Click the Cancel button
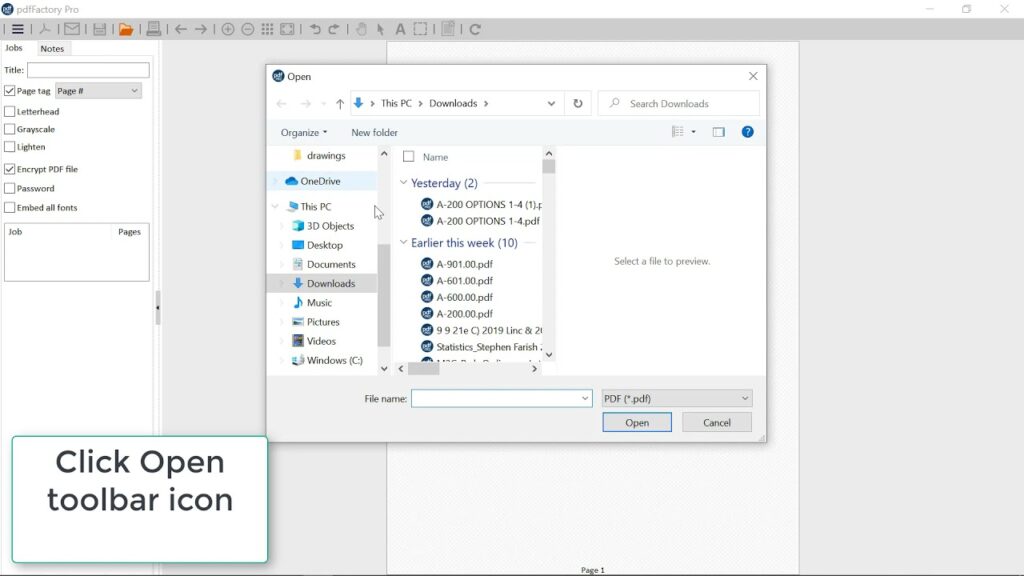The width and height of the screenshot is (1024, 576). [716, 422]
